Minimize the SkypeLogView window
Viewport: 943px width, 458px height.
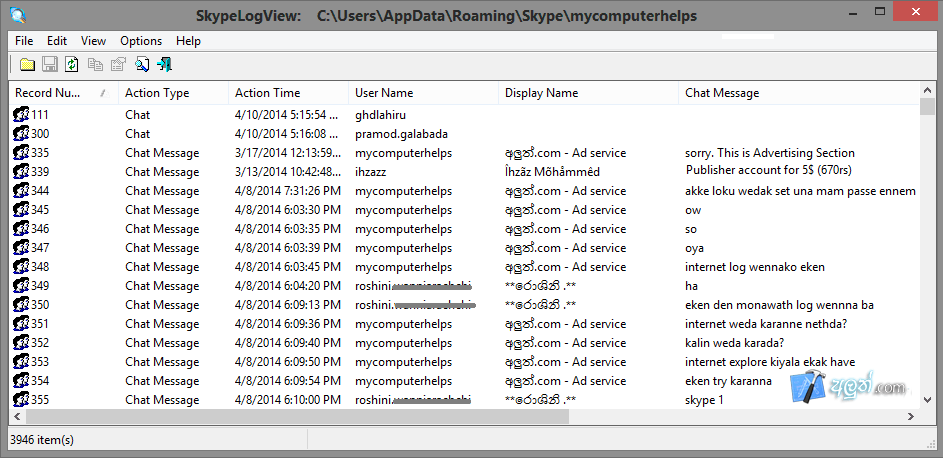[853, 12]
